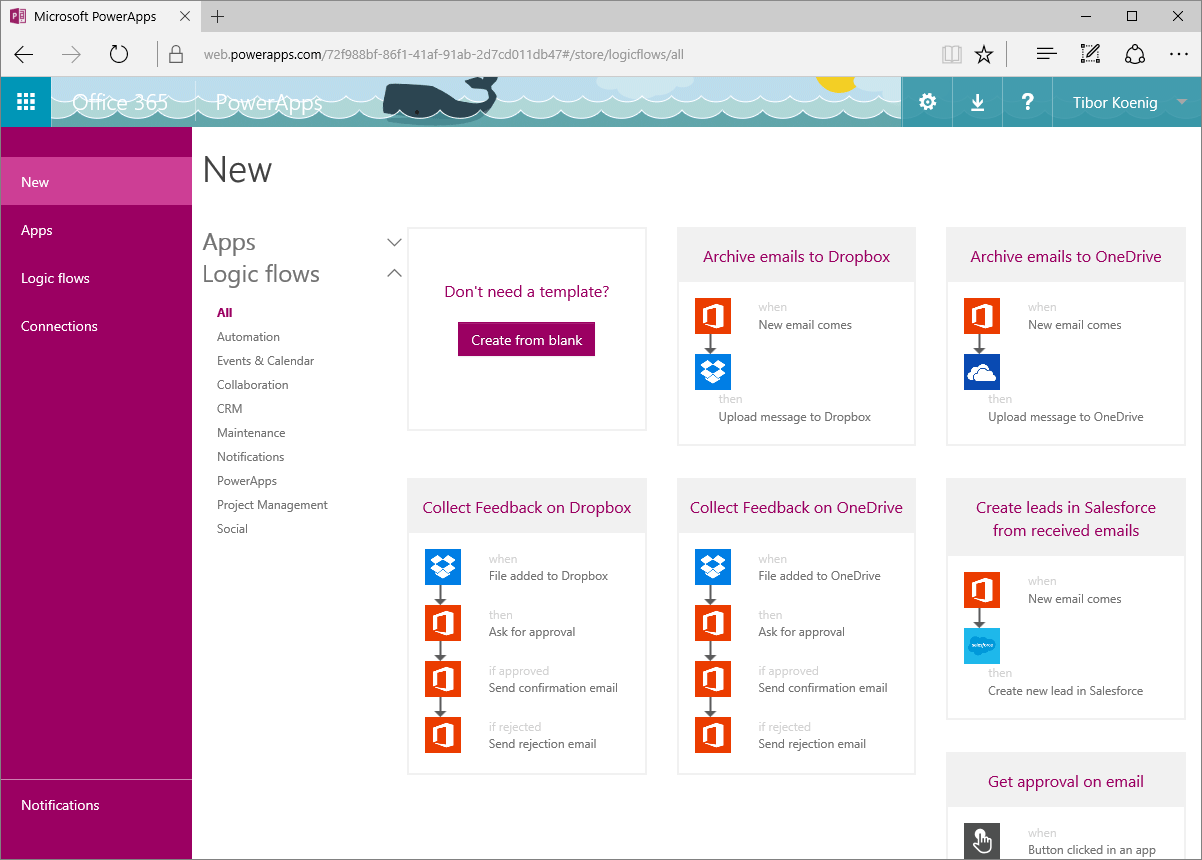Filter templates by Maintenance
Screen dimensions: 1202x860
(x=251, y=433)
